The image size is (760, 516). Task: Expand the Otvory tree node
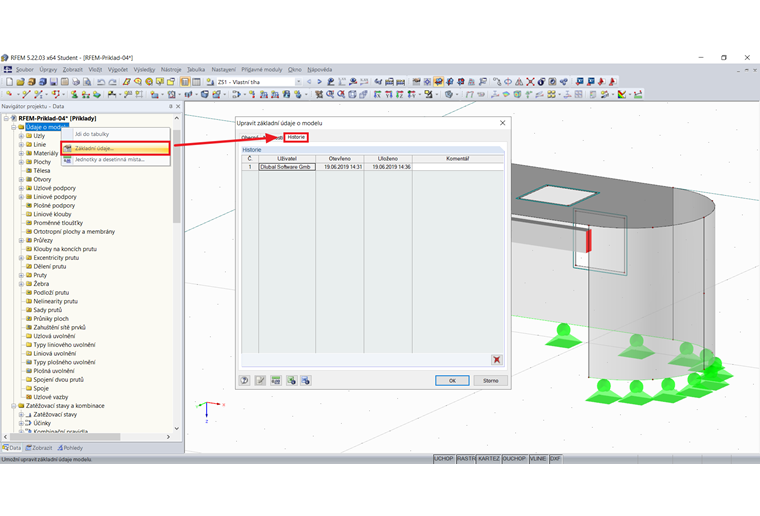pos(21,180)
